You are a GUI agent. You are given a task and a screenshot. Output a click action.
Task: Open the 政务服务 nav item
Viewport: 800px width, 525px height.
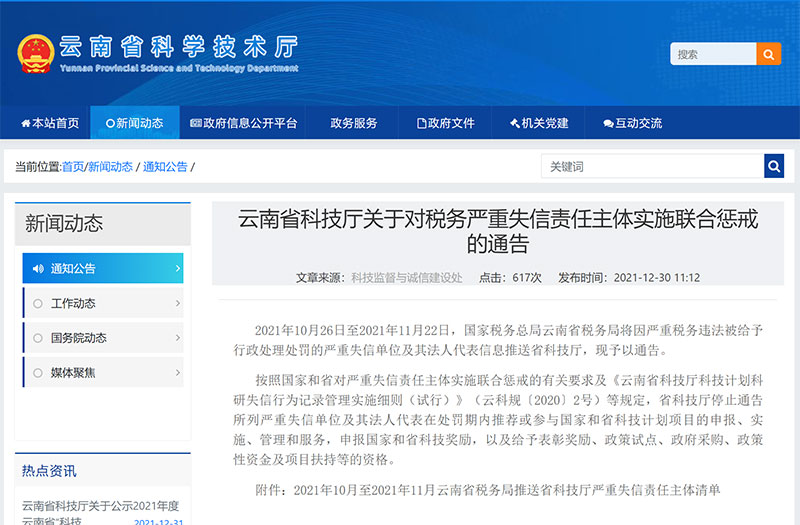point(354,123)
